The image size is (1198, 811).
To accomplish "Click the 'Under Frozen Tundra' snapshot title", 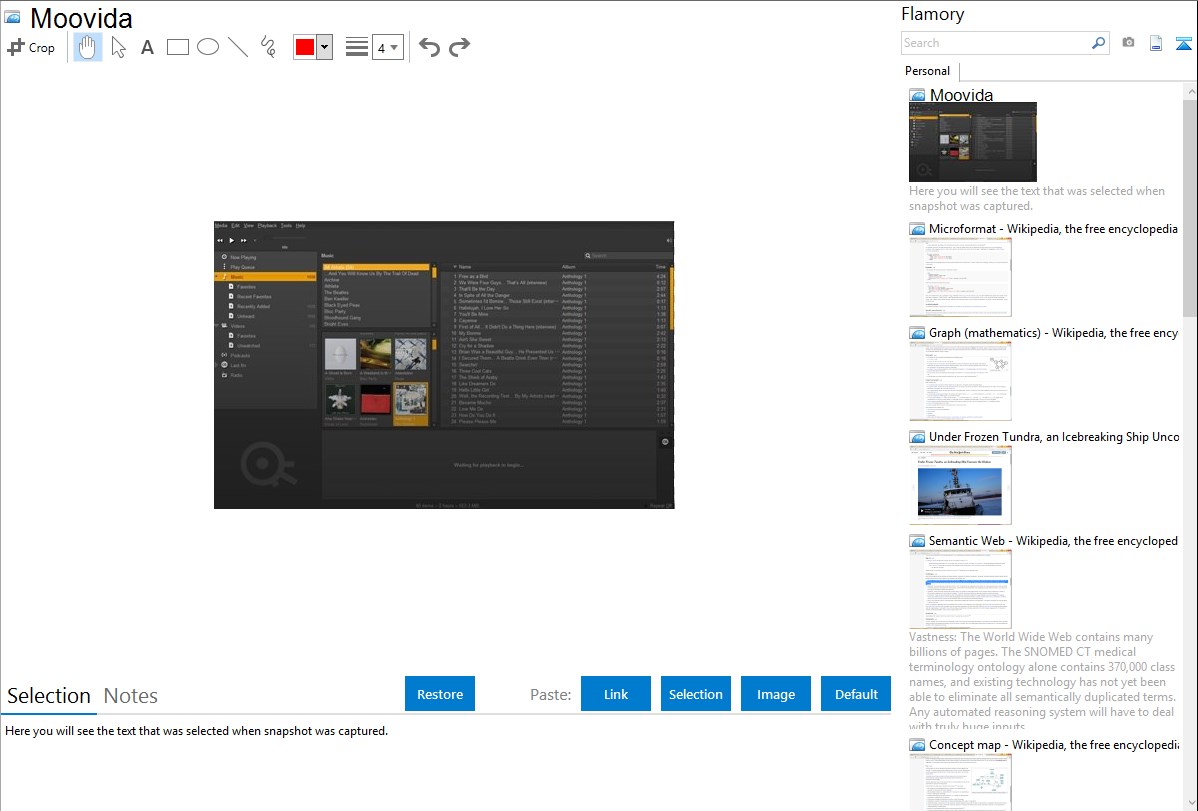I will 1054,436.
